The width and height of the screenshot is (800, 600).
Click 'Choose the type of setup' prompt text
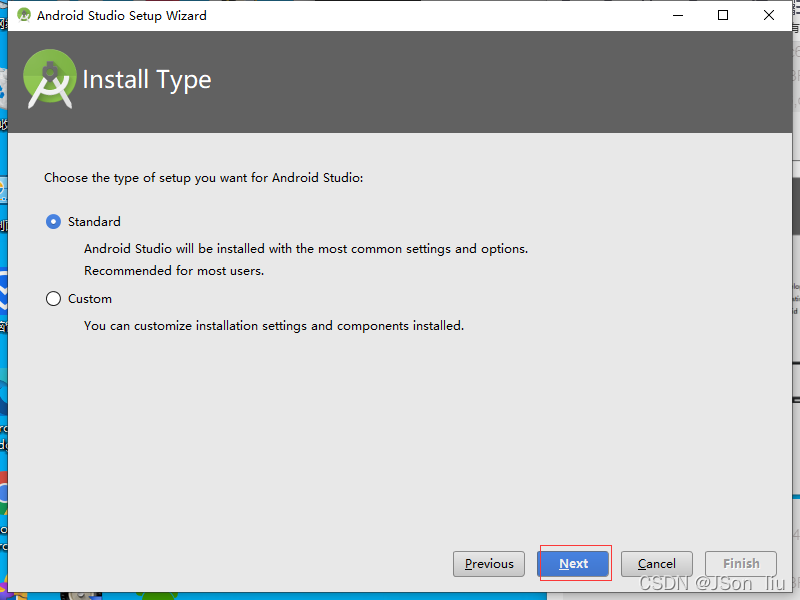pyautogui.click(x=204, y=178)
